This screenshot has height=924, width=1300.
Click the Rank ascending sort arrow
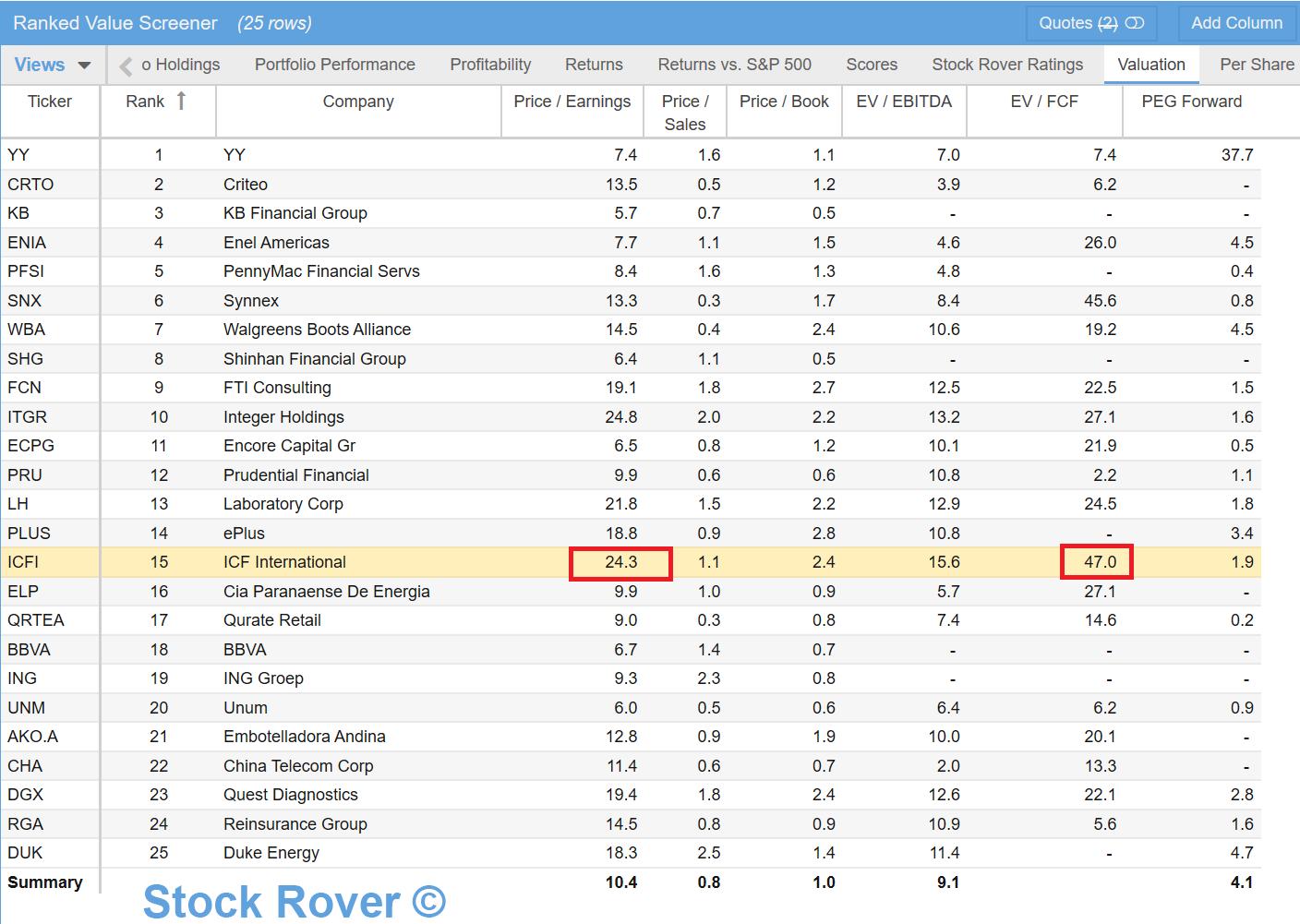pos(182,101)
